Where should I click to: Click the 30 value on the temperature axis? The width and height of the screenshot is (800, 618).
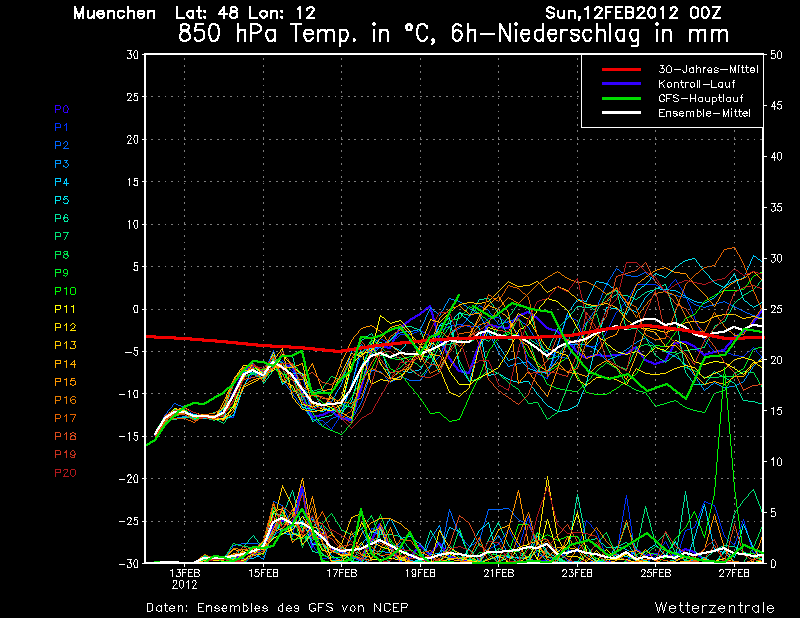point(133,54)
